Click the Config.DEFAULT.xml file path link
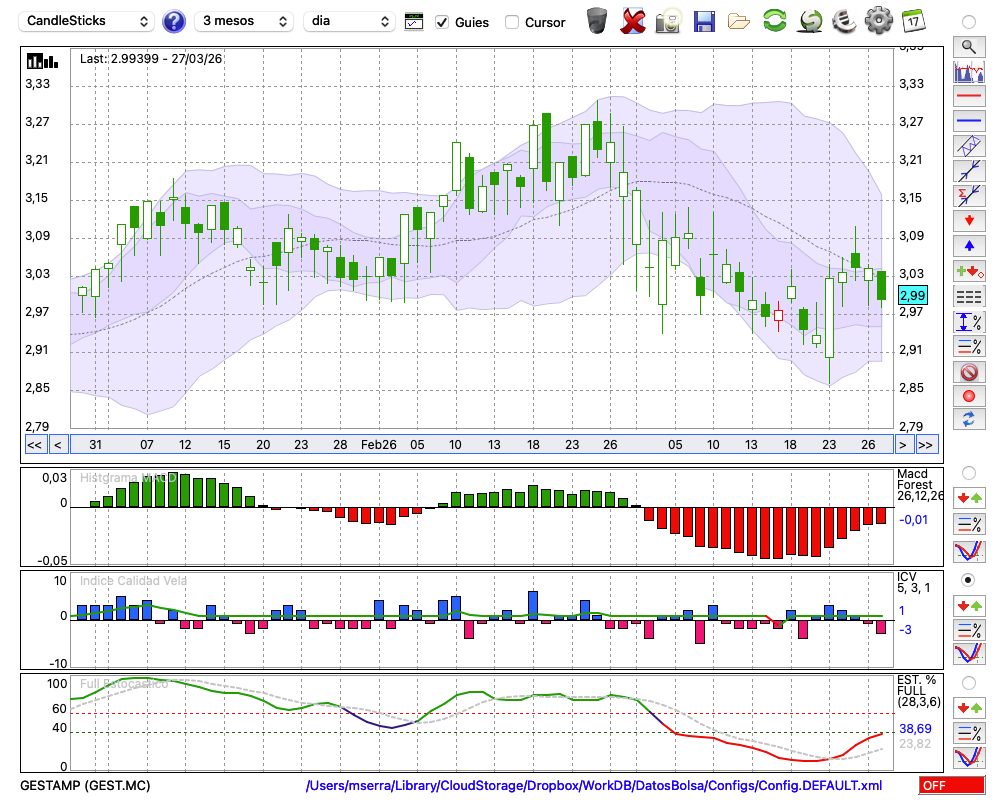1000x800 pixels. point(594,786)
